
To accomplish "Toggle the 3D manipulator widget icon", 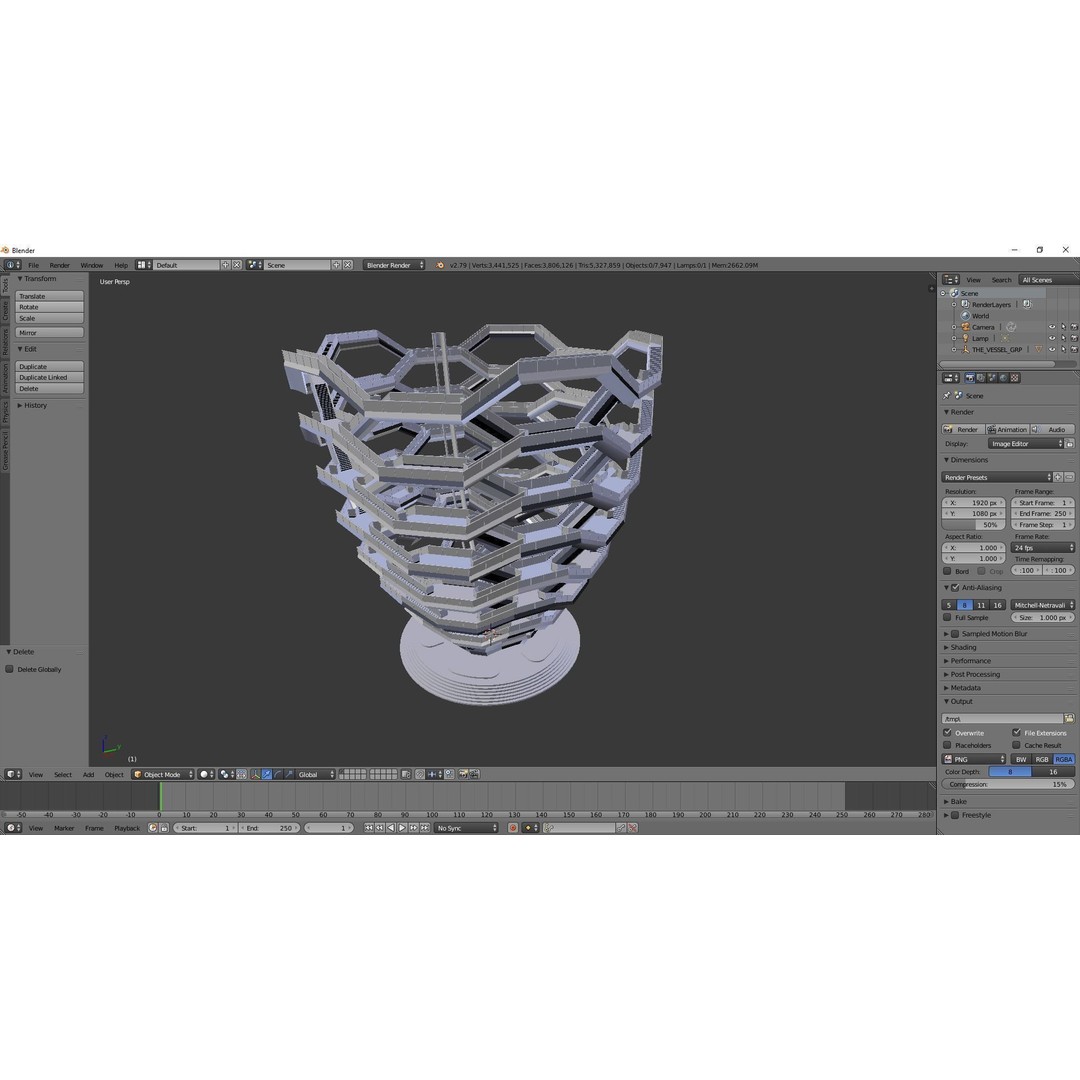I will coord(256,774).
